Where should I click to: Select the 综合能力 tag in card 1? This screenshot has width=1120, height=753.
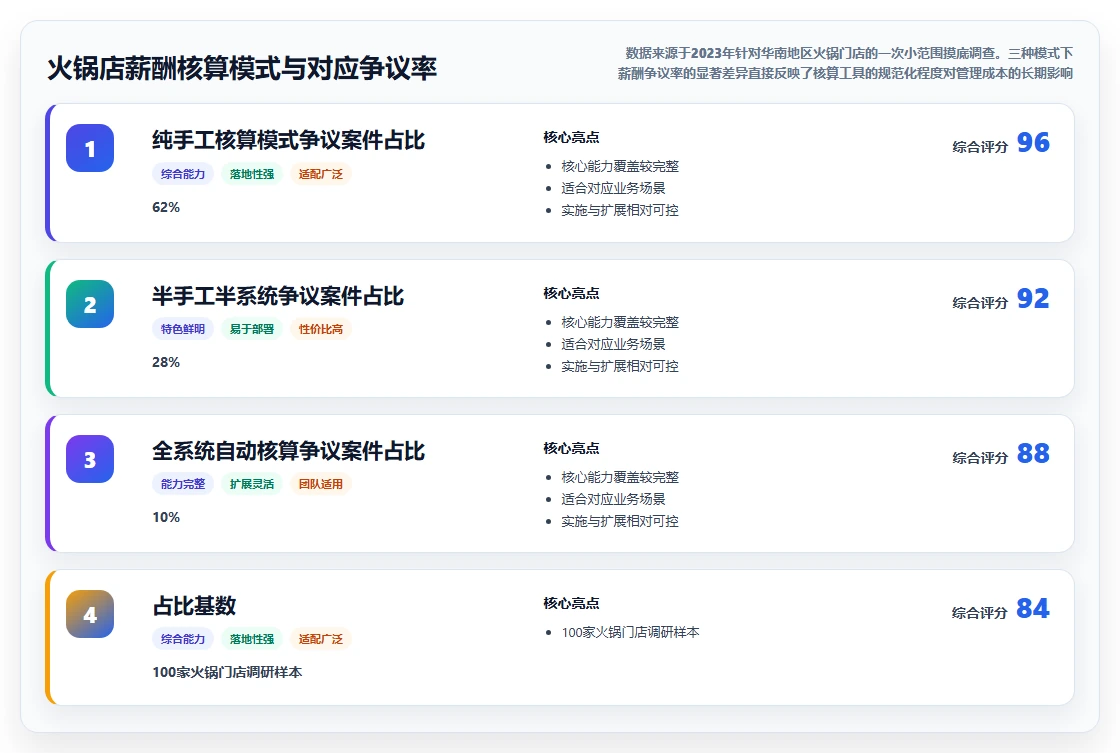click(183, 174)
